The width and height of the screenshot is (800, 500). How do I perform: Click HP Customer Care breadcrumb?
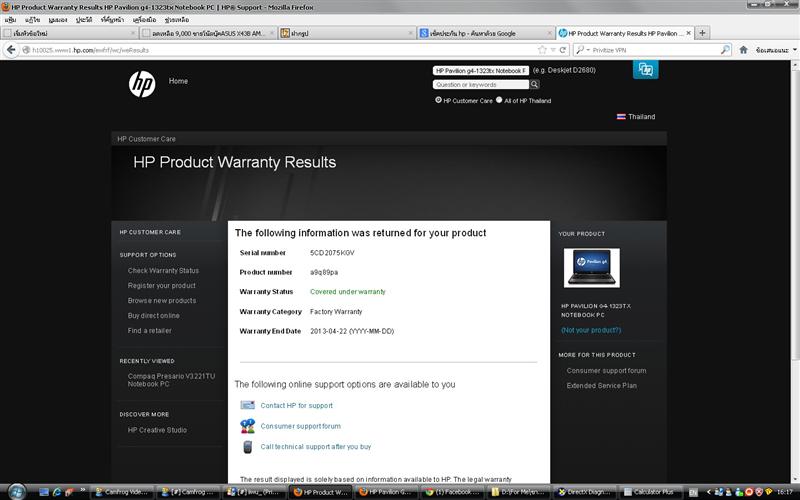point(146,139)
